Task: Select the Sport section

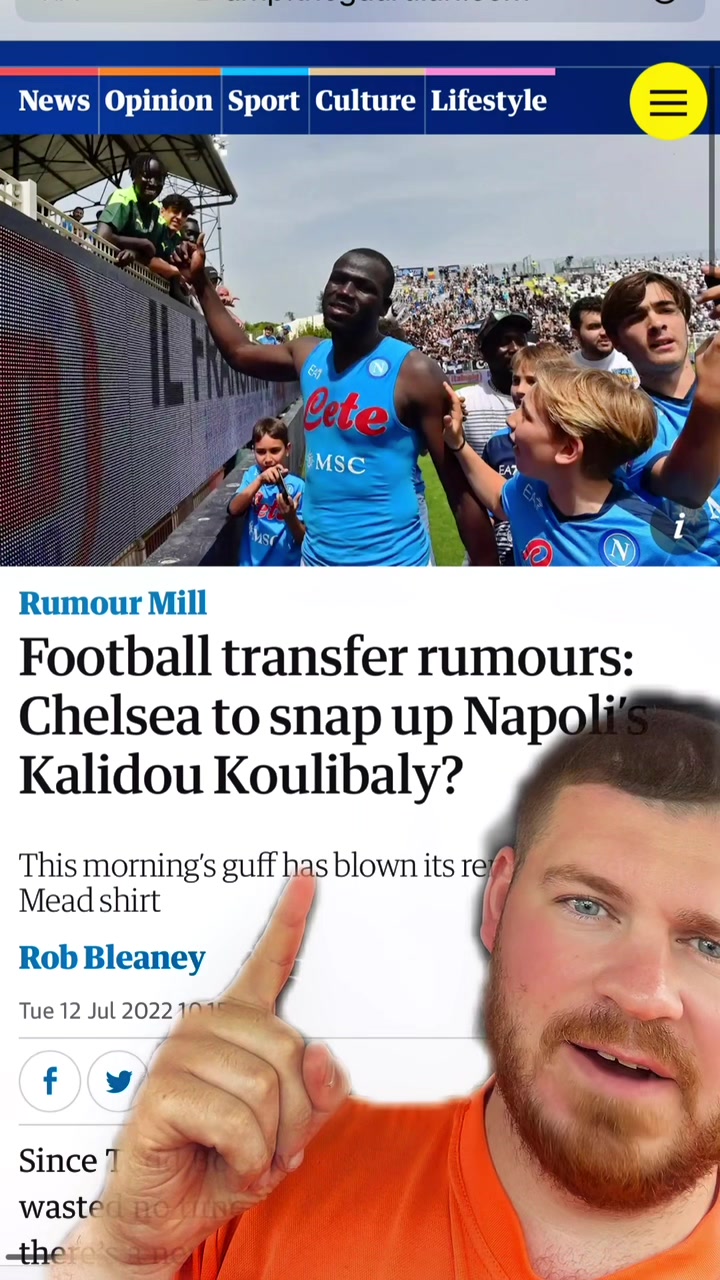Action: (x=264, y=101)
